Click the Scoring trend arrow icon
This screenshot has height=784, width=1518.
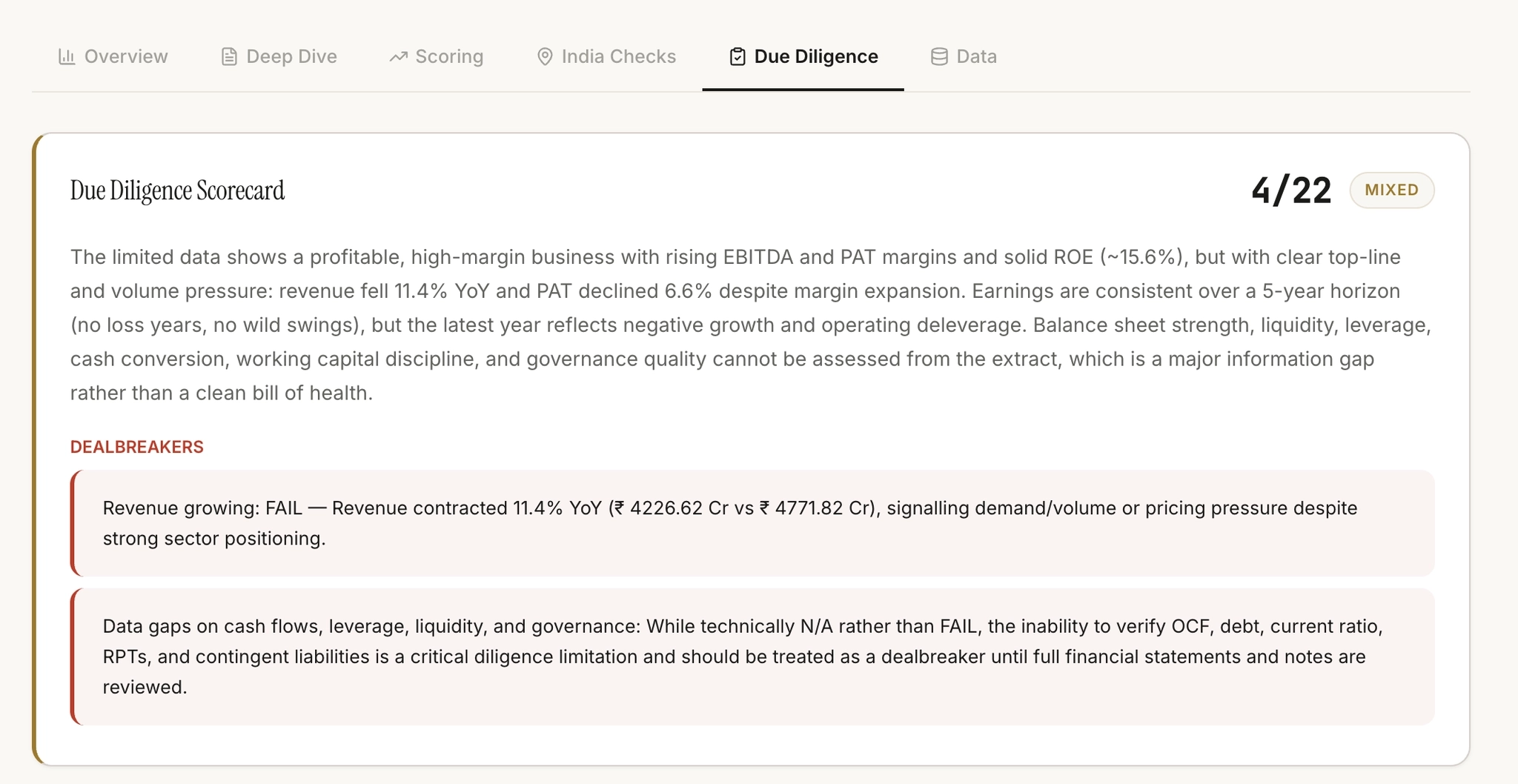click(399, 56)
